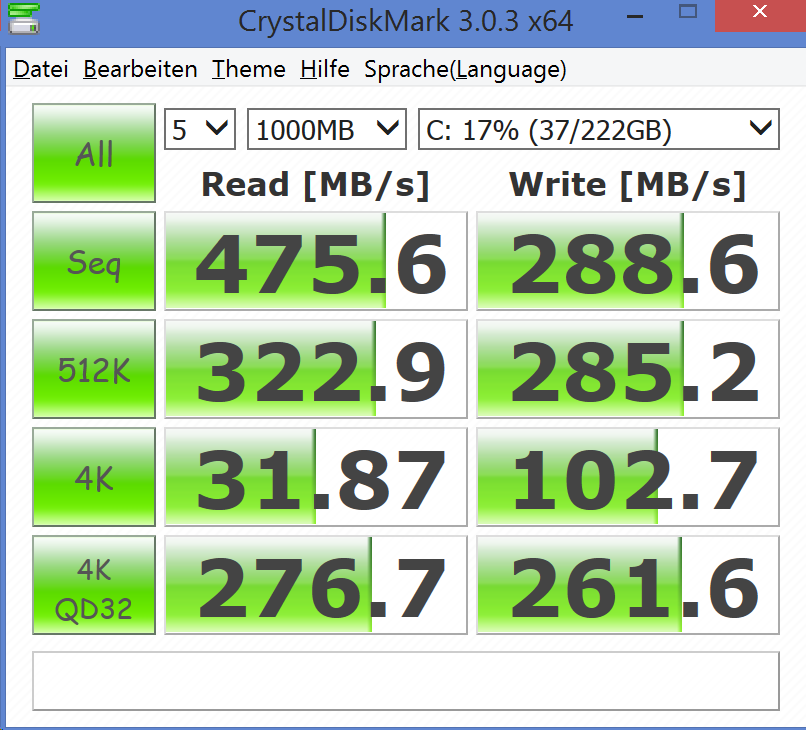Open the Datei menu
The image size is (806, 730).
click(41, 69)
